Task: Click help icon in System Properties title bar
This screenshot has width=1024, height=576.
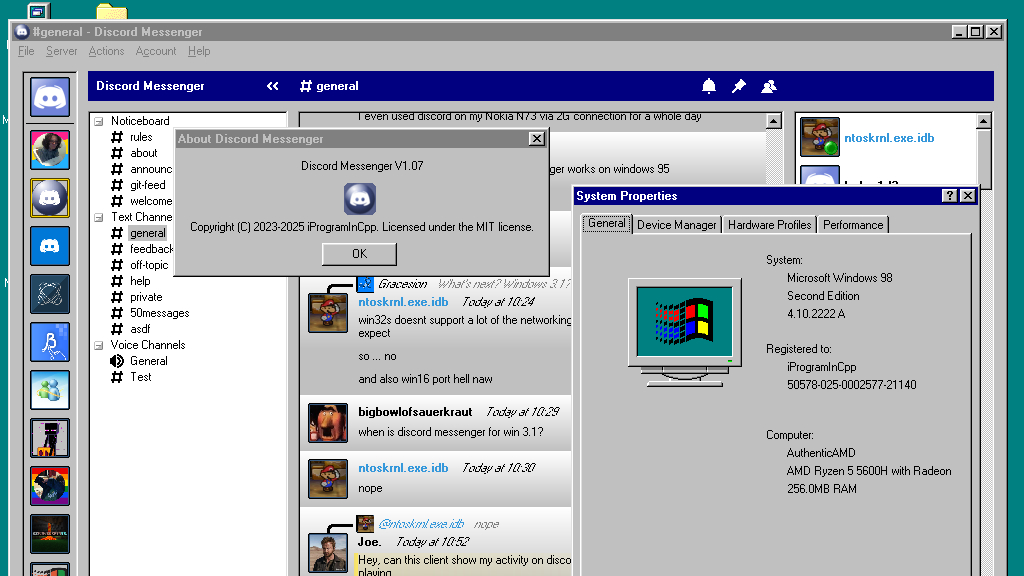Action: tap(950, 196)
